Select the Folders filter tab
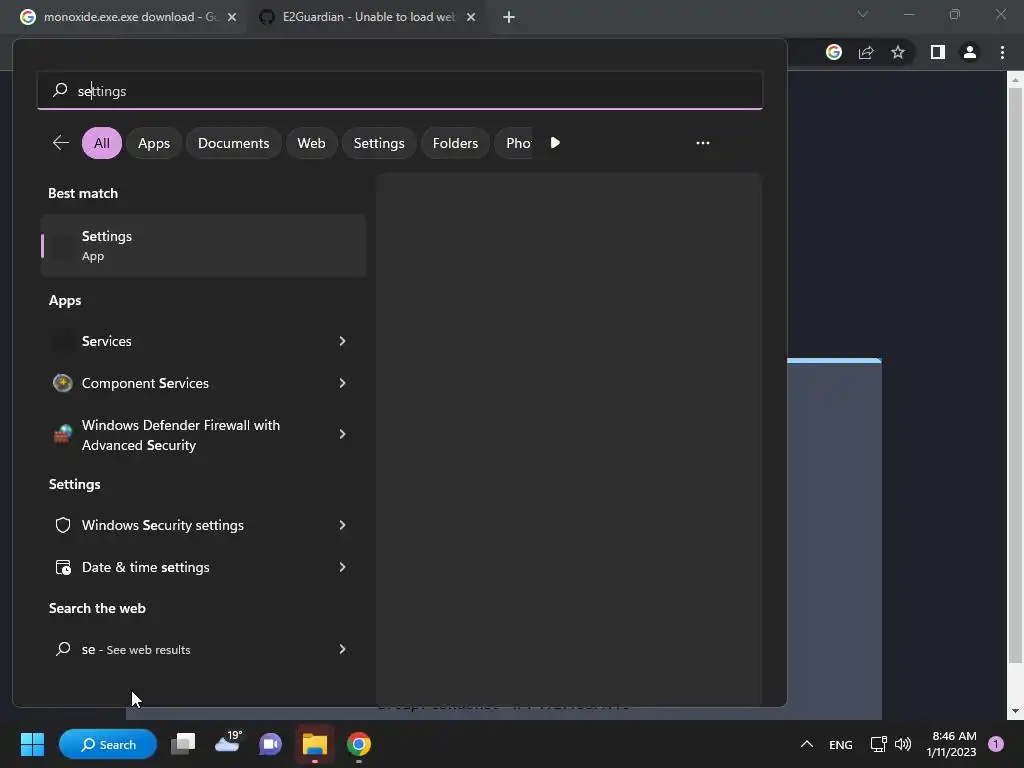The height and width of the screenshot is (768, 1024). (455, 143)
